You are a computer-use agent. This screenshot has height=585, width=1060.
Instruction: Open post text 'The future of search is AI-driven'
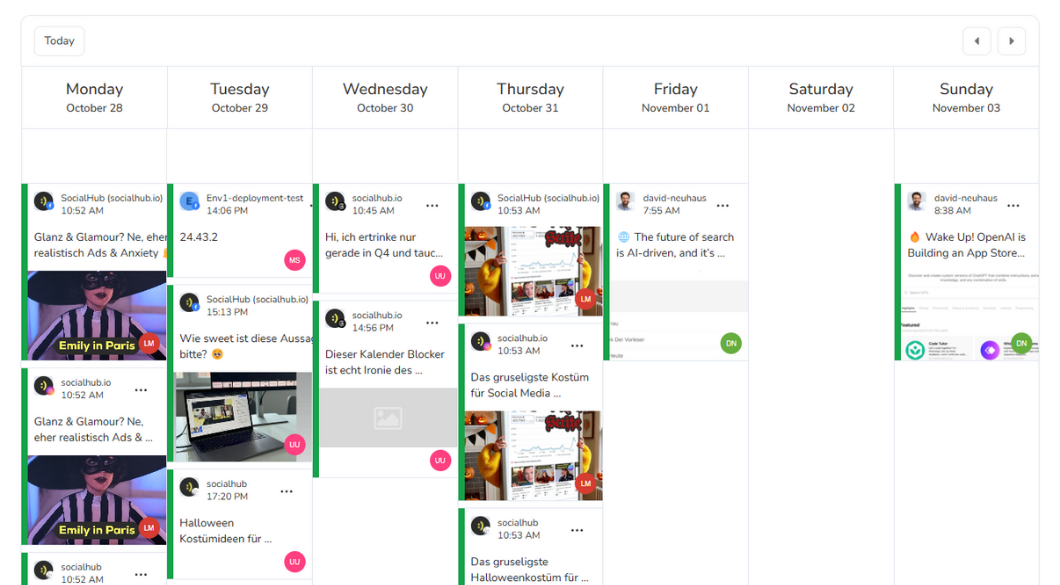pyautogui.click(x=676, y=245)
